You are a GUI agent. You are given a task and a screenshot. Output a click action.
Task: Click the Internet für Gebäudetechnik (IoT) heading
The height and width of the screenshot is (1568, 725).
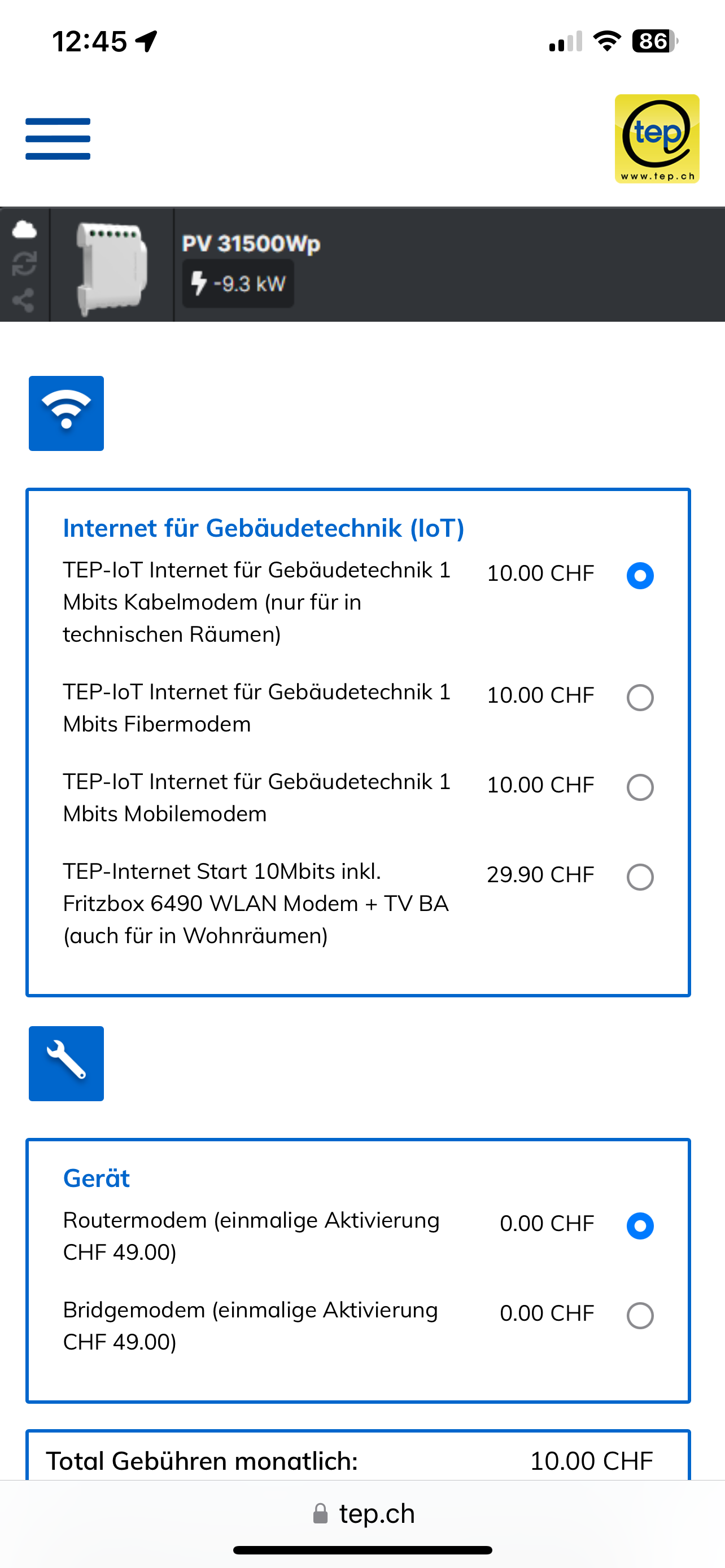[x=264, y=528]
